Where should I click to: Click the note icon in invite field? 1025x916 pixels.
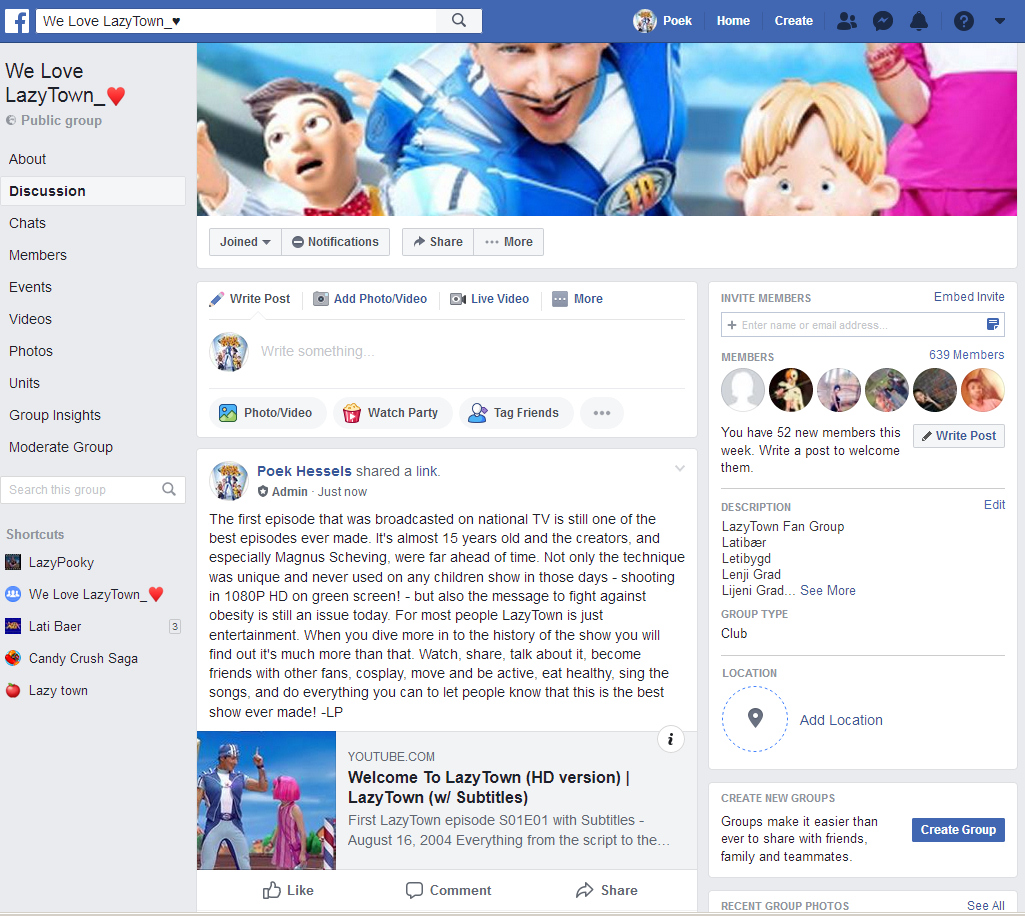(x=992, y=325)
